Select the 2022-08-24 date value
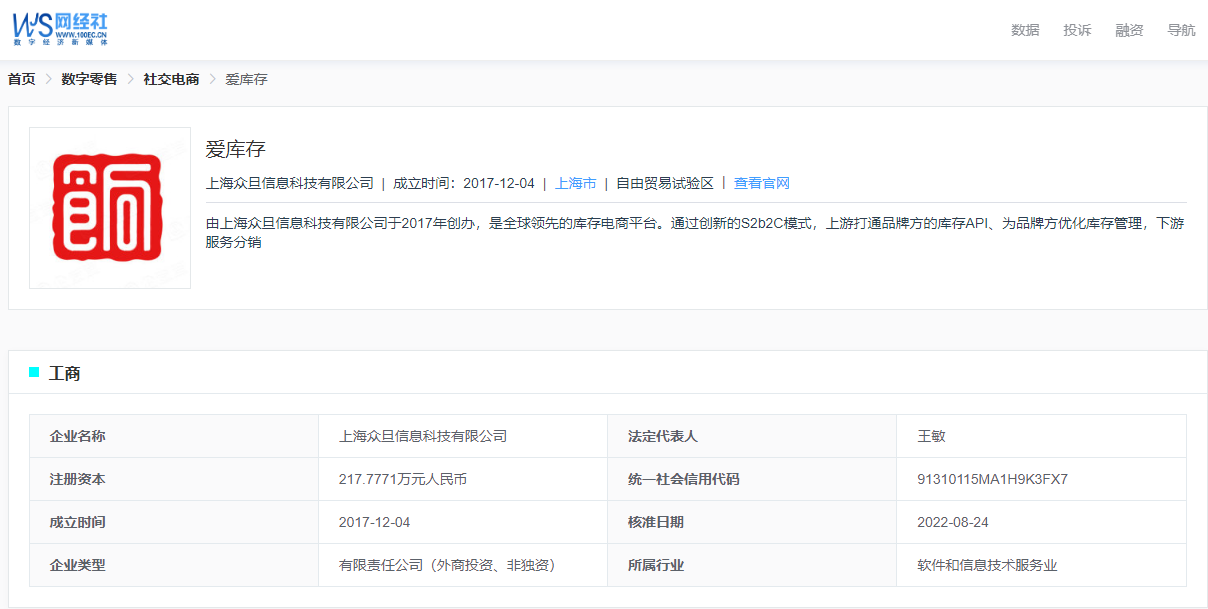This screenshot has width=1208, height=609. click(x=953, y=522)
